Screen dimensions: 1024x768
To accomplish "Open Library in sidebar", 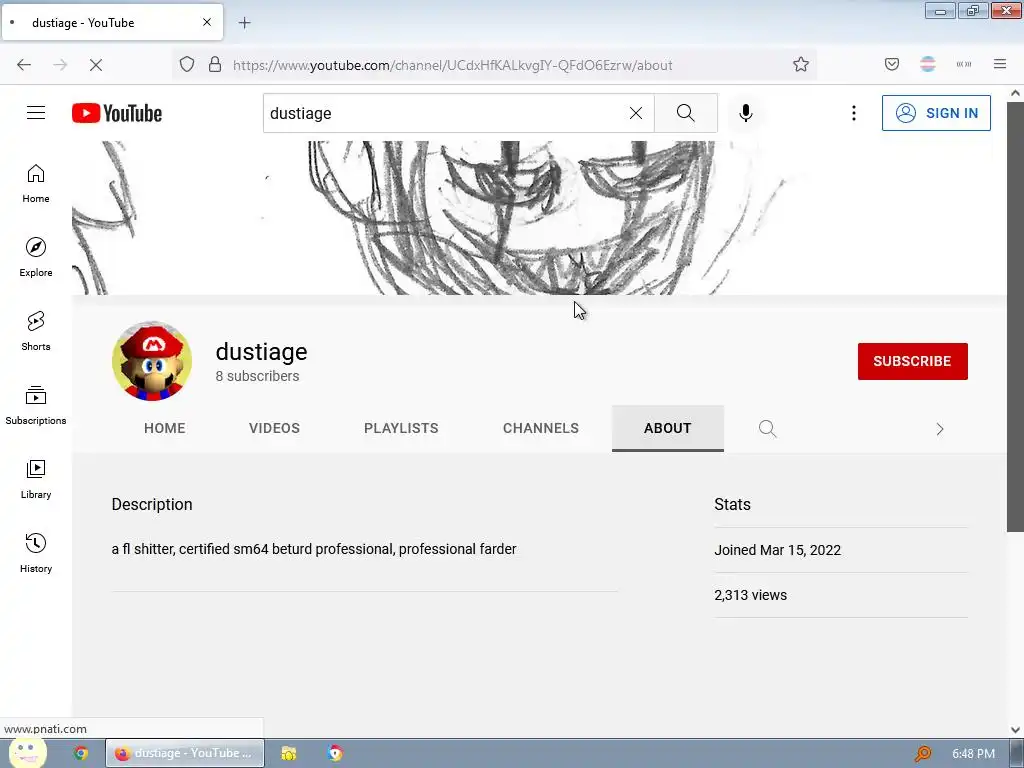I will (36, 479).
